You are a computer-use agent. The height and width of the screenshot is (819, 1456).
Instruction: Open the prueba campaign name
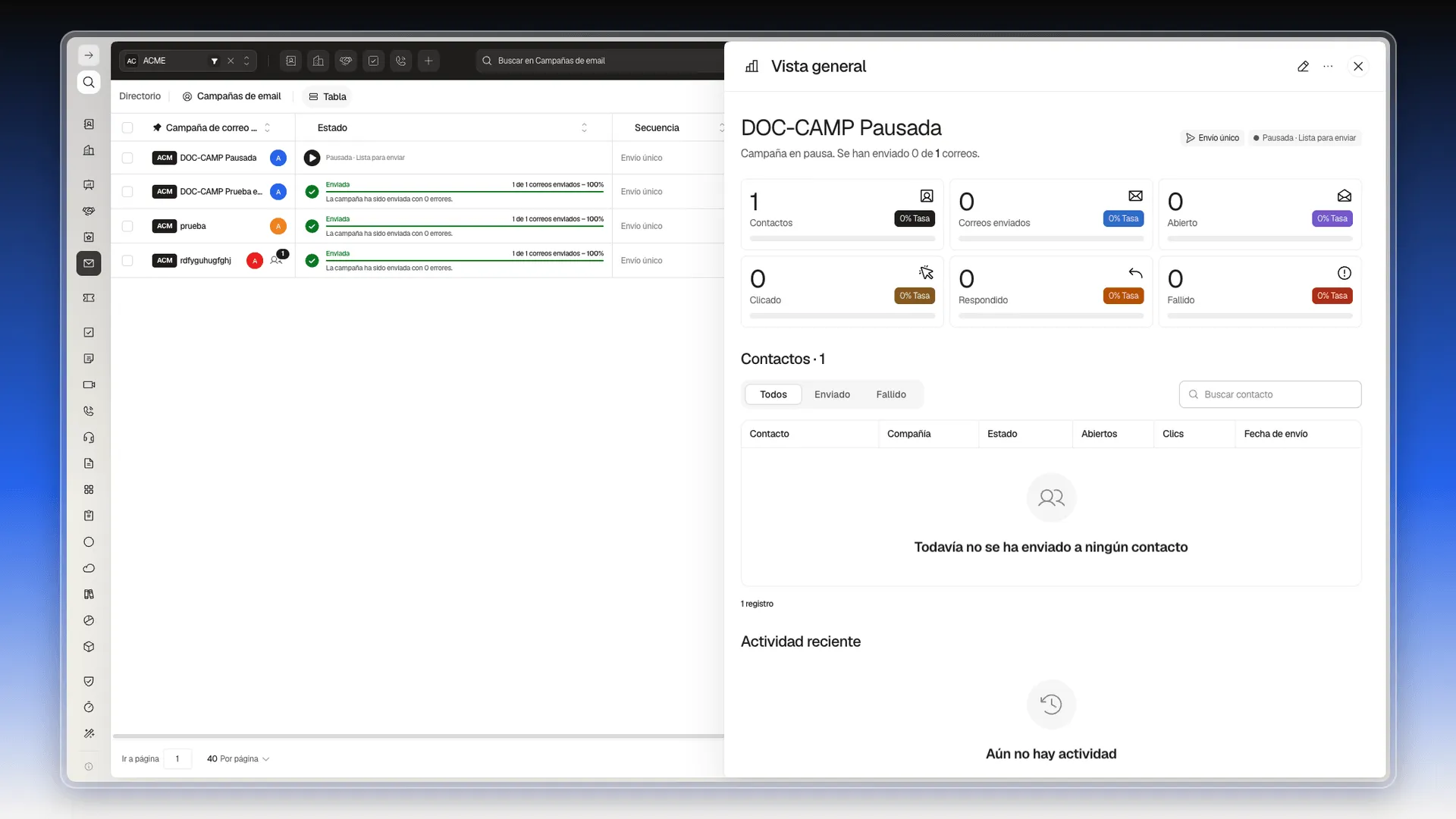[193, 226]
